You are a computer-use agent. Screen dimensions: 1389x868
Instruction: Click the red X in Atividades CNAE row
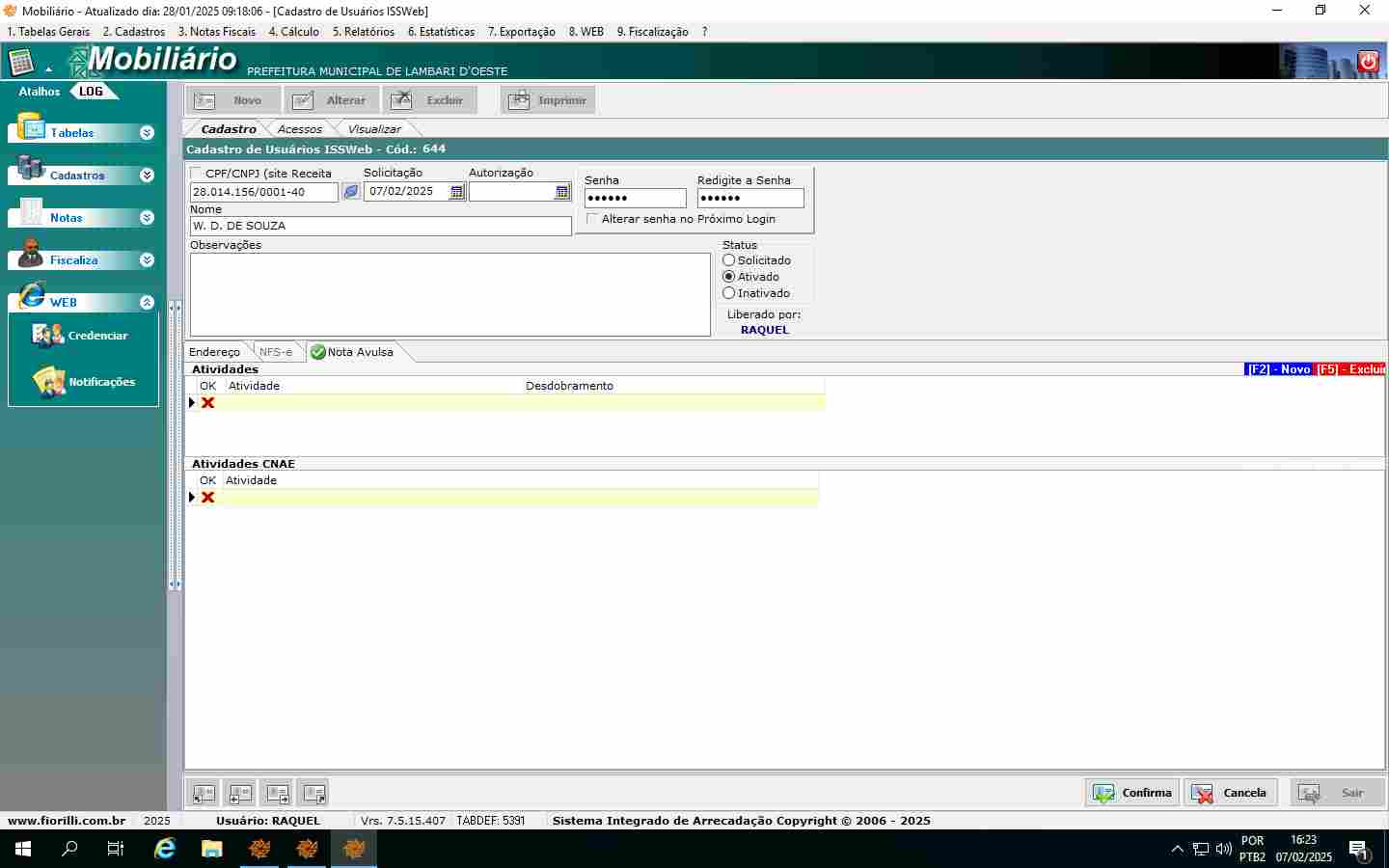[x=207, y=498]
